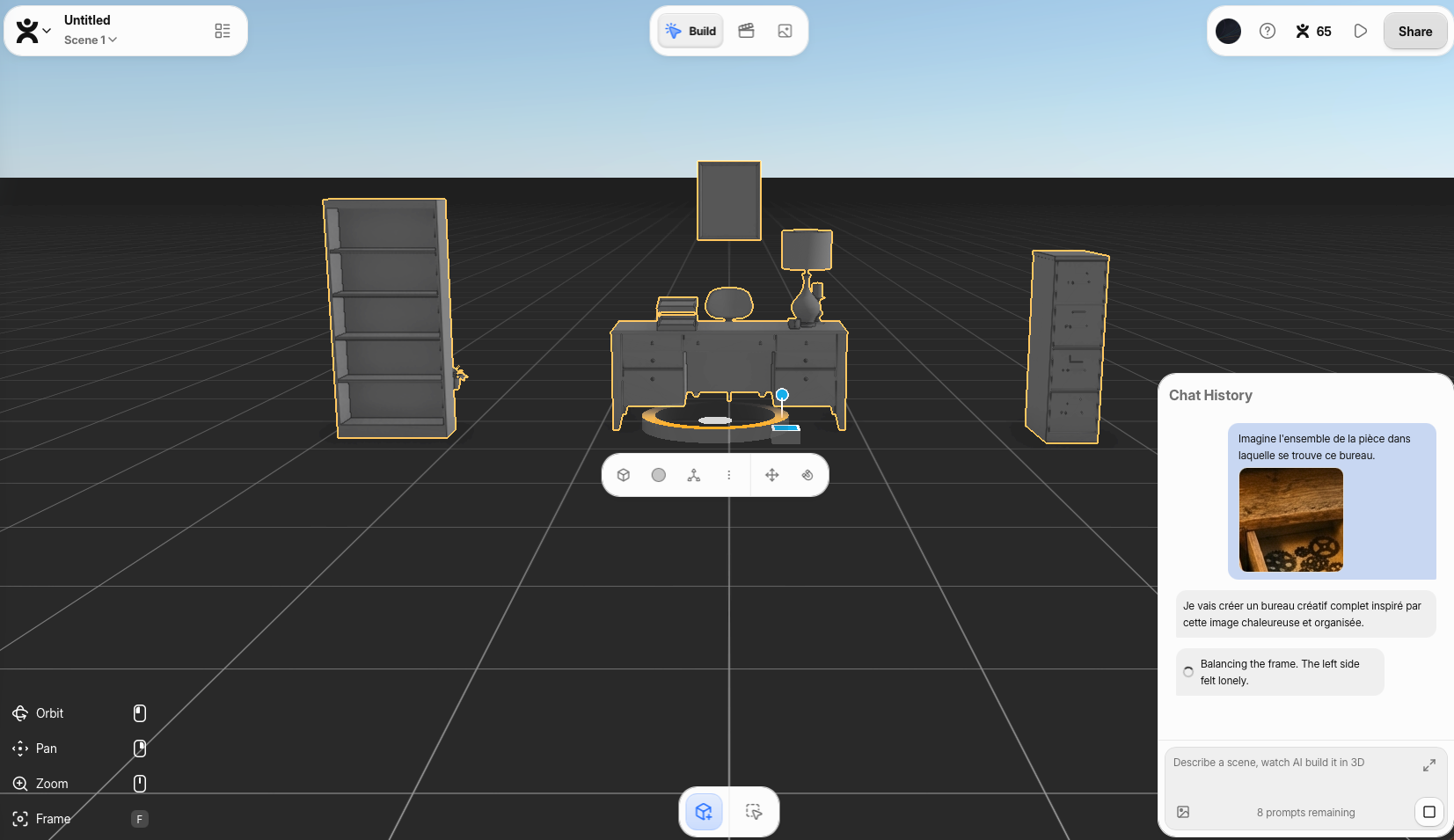Screen dimensions: 1454x840
Task: Expand the Scene 1 dropdown
Action: [91, 40]
